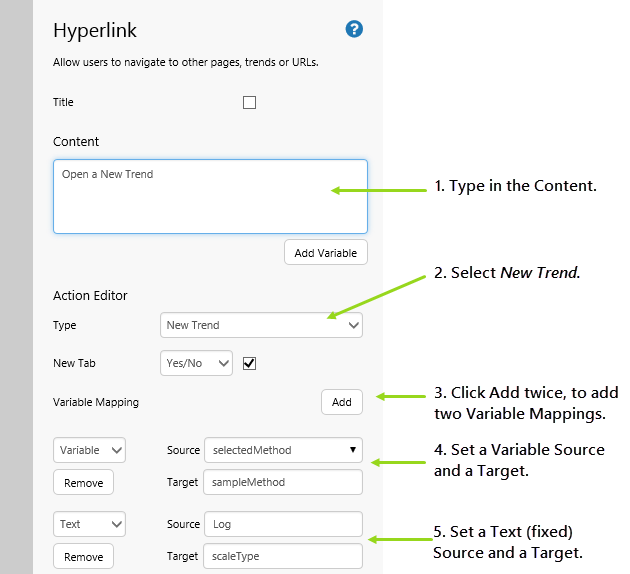The height and width of the screenshot is (574, 630).
Task: Click Add for Variable Mapping
Action: tap(342, 402)
